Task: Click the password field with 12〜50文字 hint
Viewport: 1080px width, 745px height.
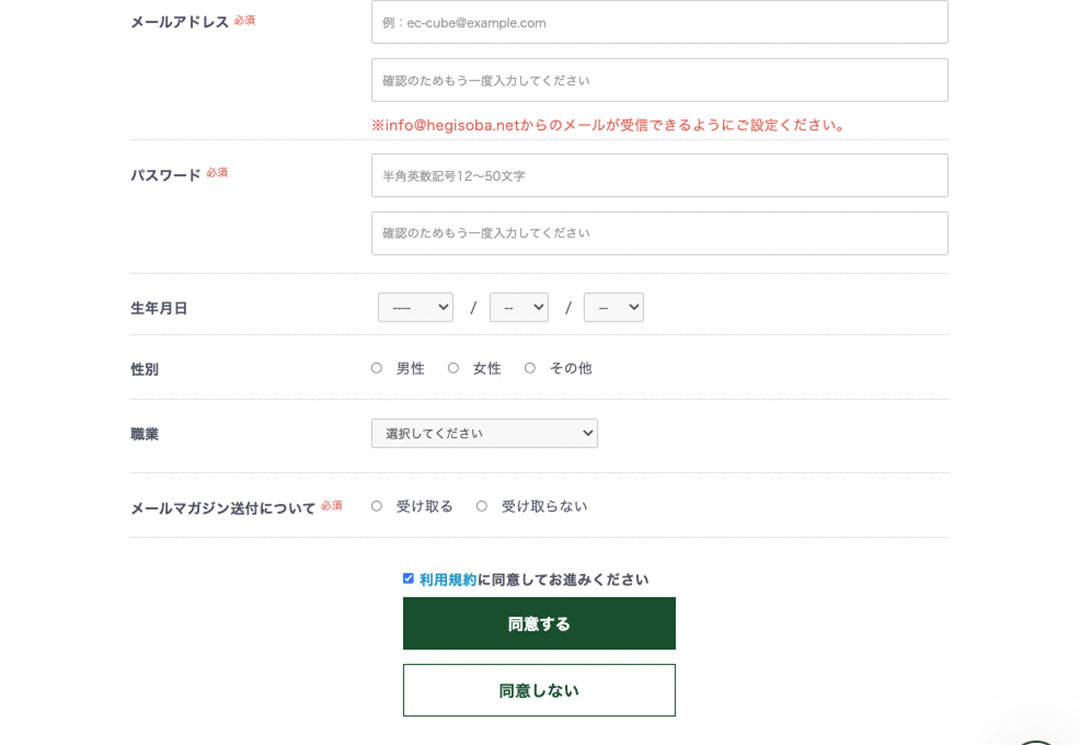Action: pyautogui.click(x=659, y=176)
